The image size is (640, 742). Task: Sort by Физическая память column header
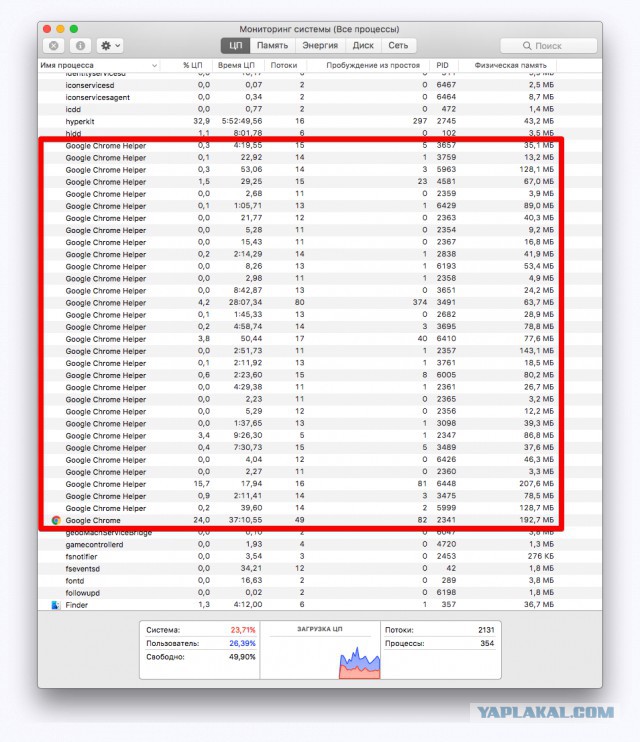point(507,65)
